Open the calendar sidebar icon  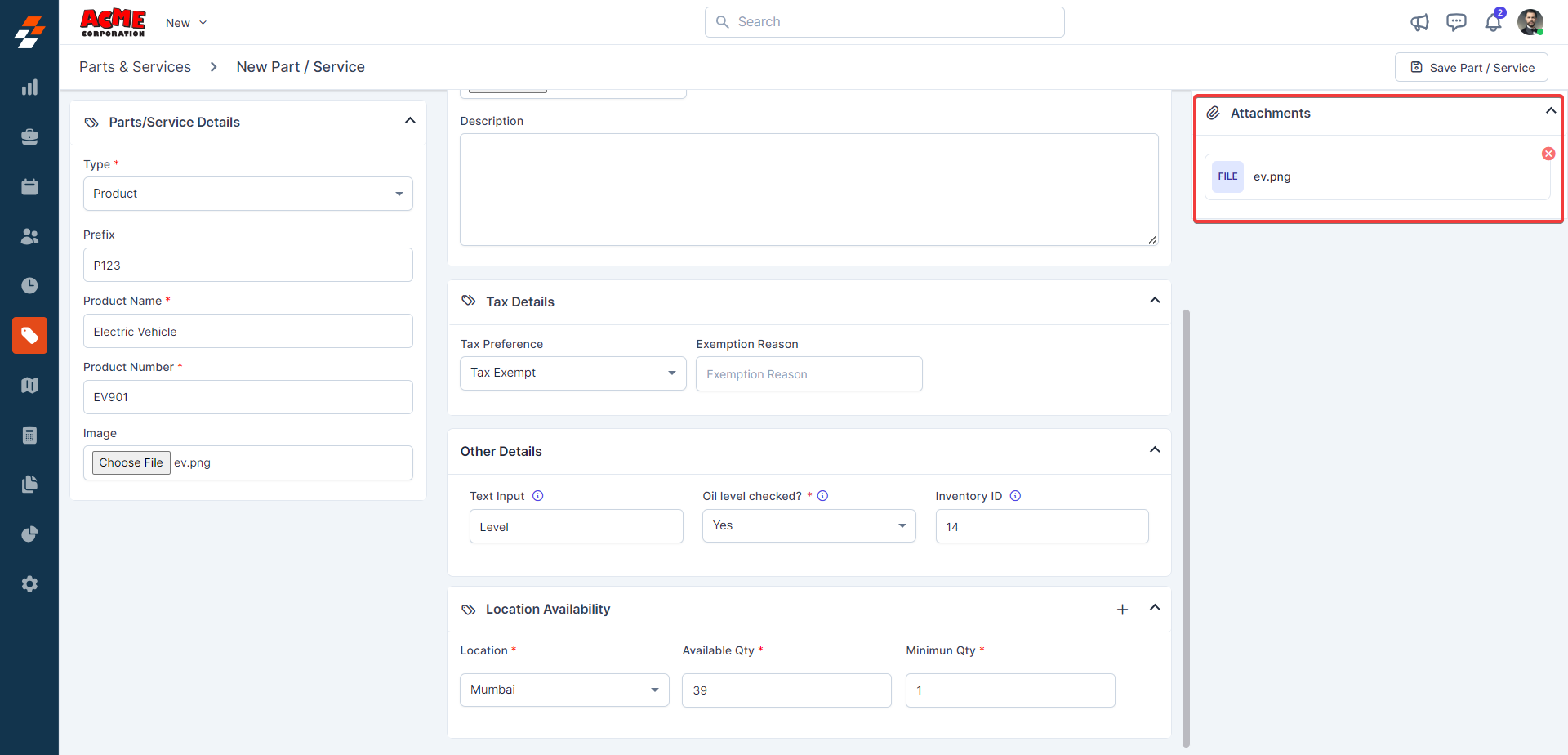point(29,187)
